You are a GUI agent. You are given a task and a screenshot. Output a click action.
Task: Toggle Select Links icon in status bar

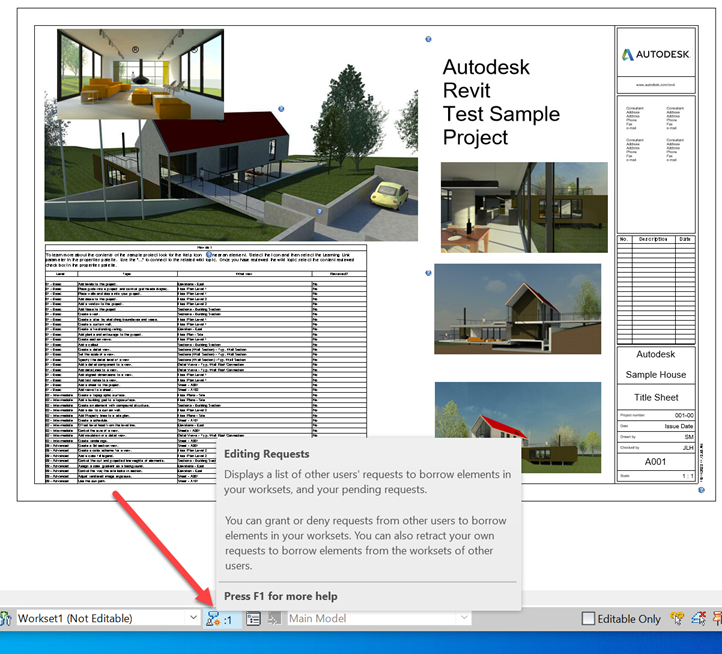coord(677,618)
